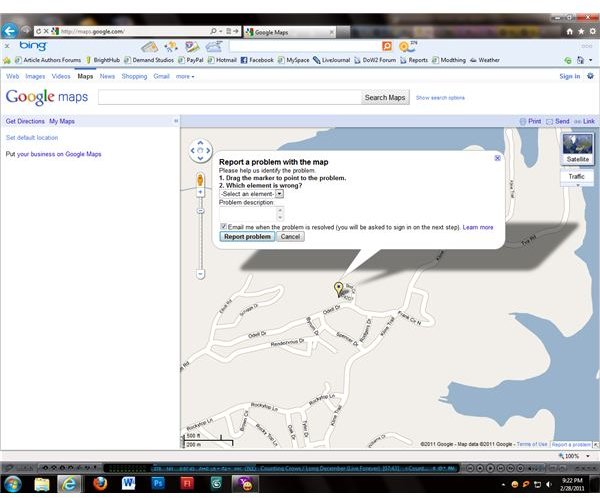Viewport: 600px width, 498px height.
Task: Cancel the problem report
Action: click(x=290, y=237)
